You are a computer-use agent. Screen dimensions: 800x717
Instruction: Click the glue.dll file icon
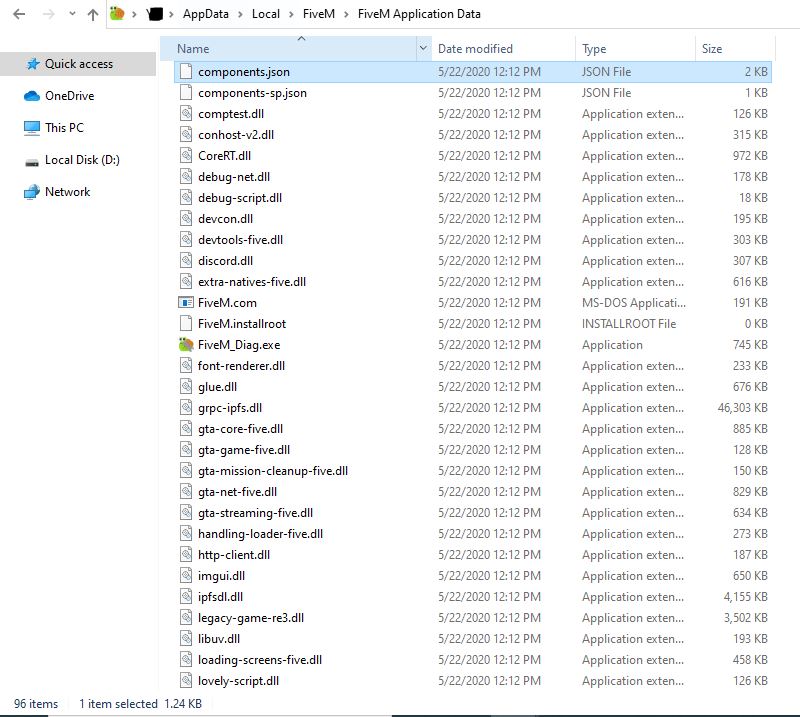(186, 387)
